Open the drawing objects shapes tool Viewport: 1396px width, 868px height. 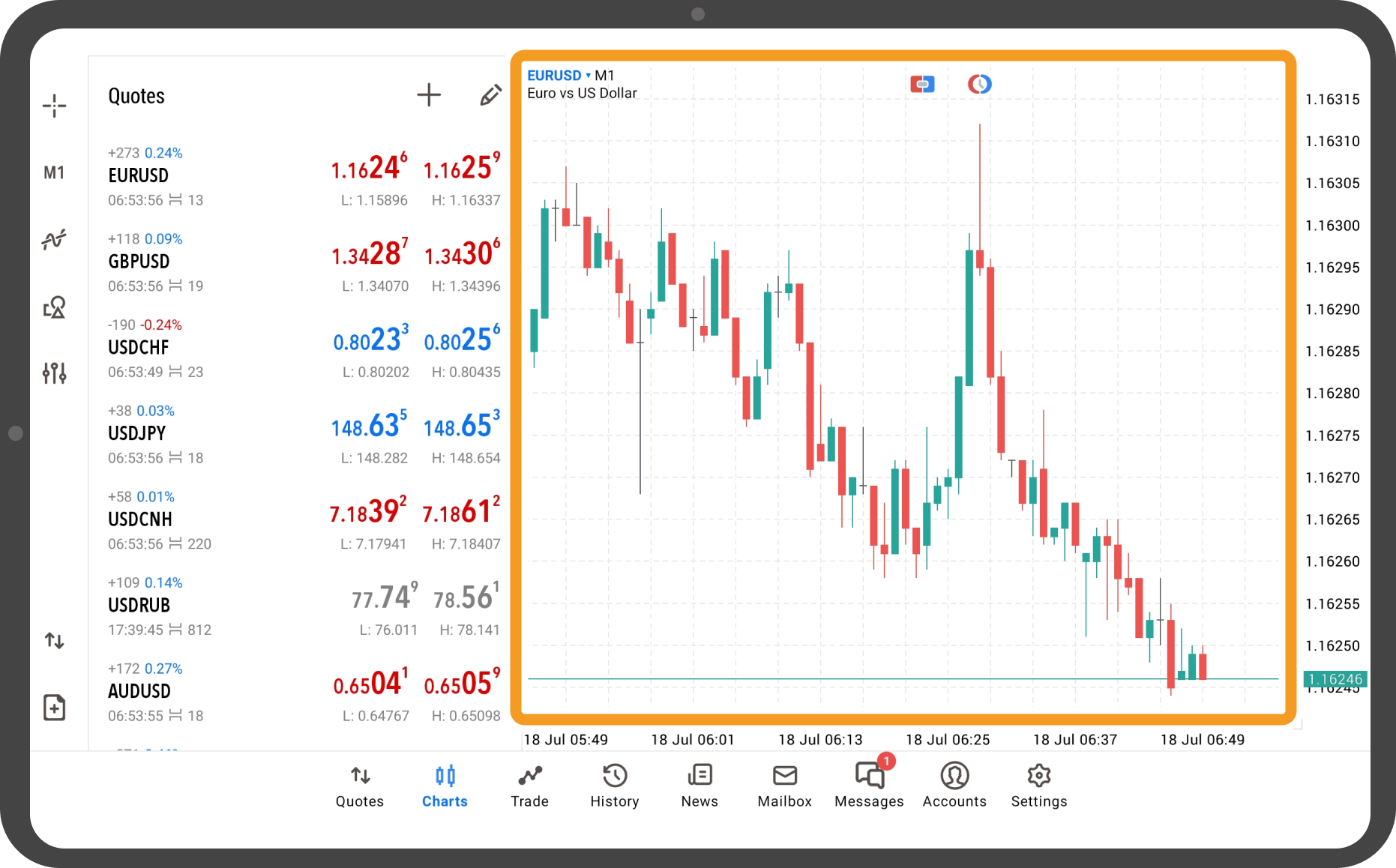(54, 307)
